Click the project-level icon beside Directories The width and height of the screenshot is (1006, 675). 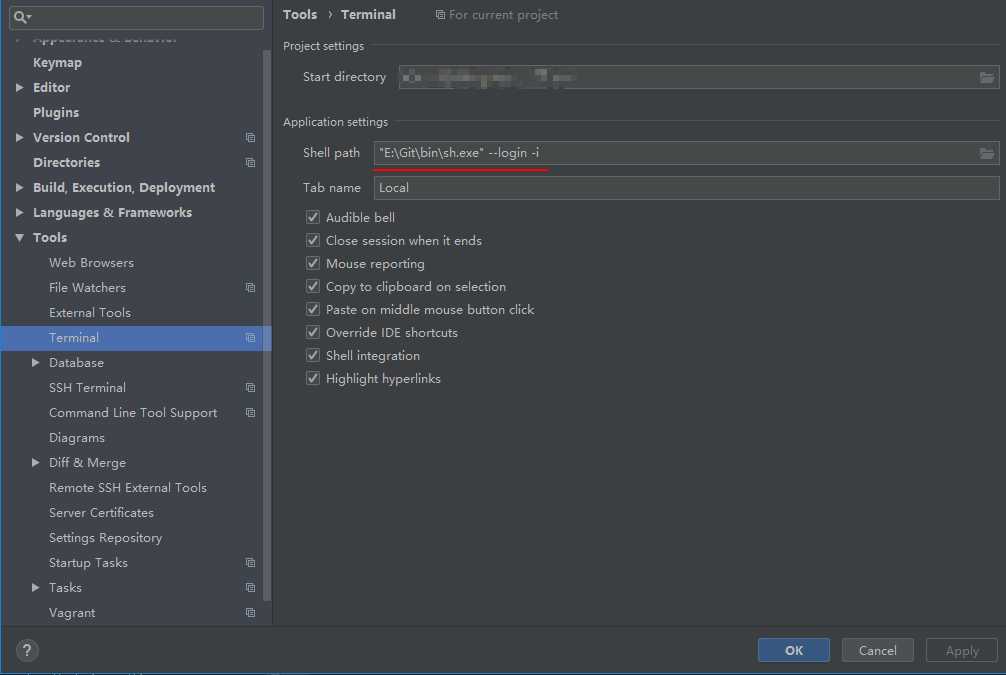pyautogui.click(x=250, y=162)
